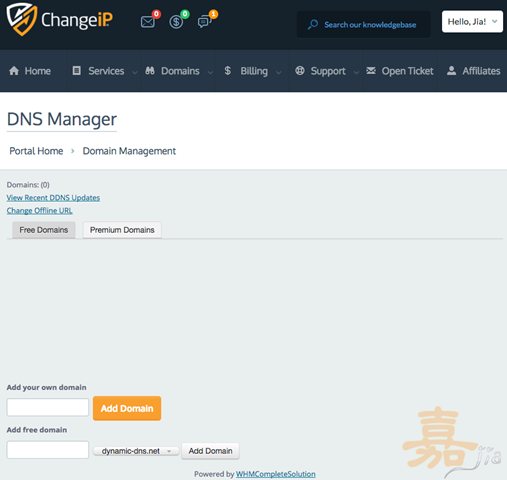Open the Services menu item

tap(106, 71)
